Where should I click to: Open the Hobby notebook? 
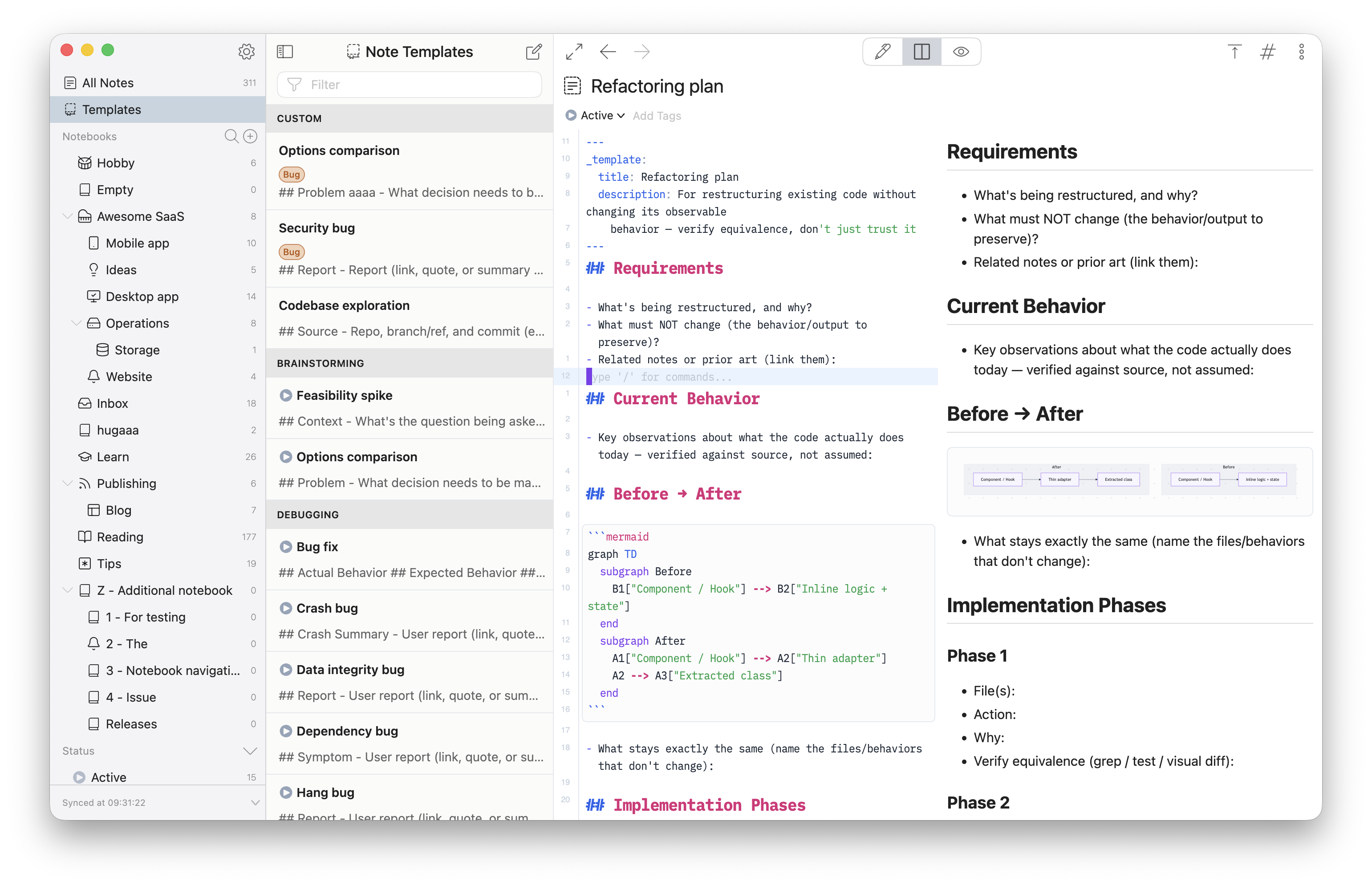(x=158, y=163)
